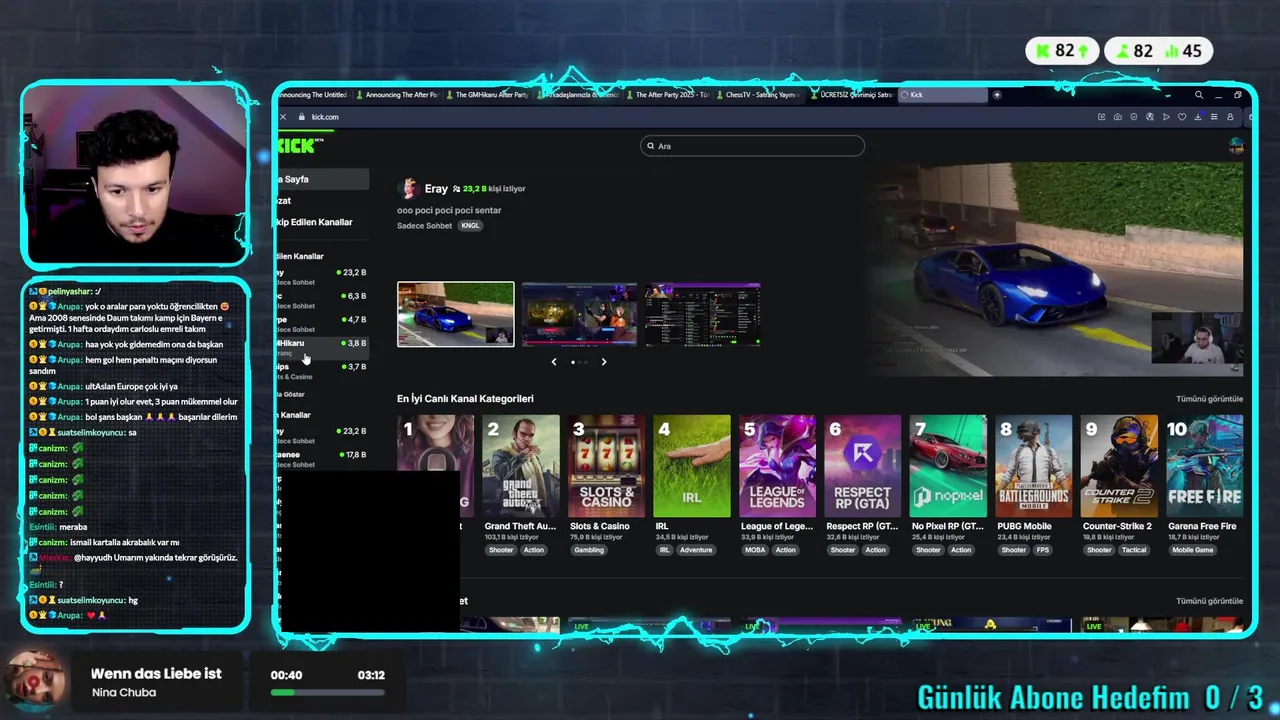Open the Grand Theft Auto category card
The height and width of the screenshot is (720, 1280).
(521, 466)
